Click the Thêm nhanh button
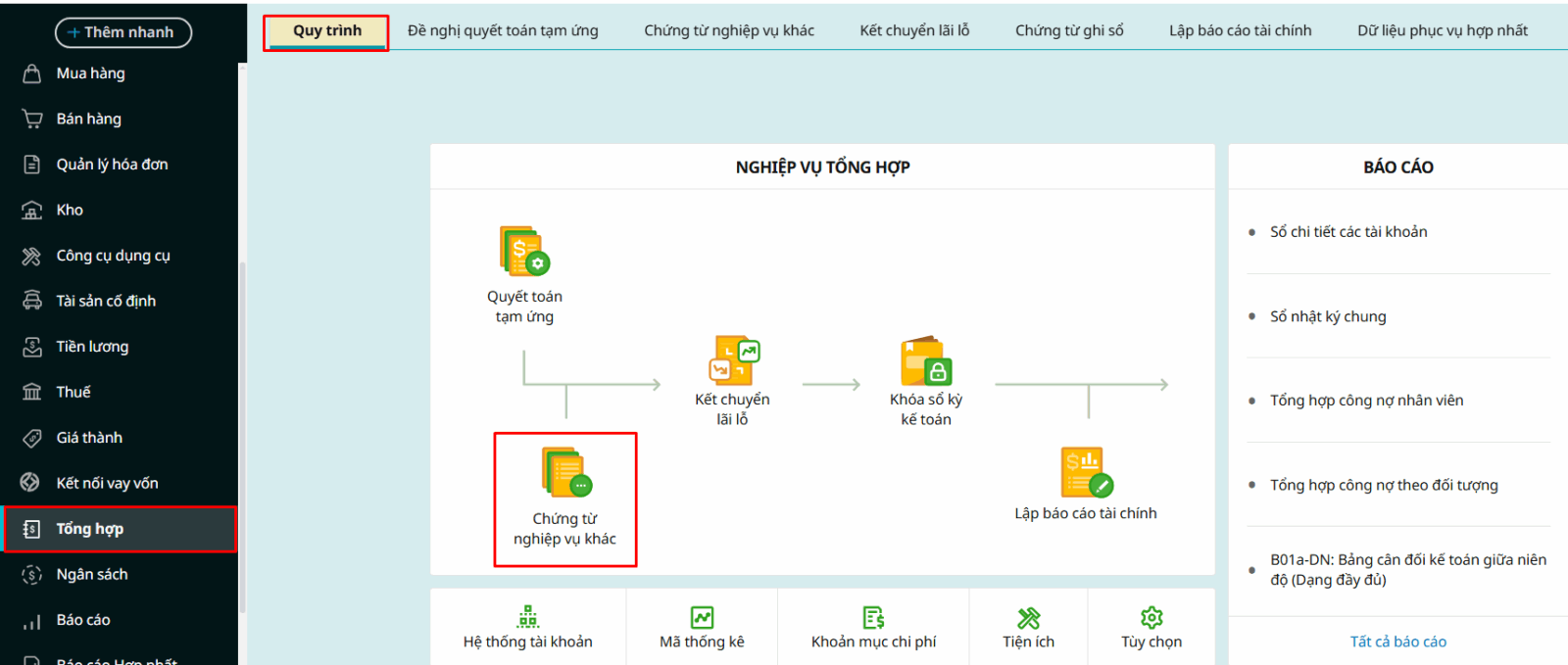Screen dimensions: 1568x665 (x=123, y=32)
